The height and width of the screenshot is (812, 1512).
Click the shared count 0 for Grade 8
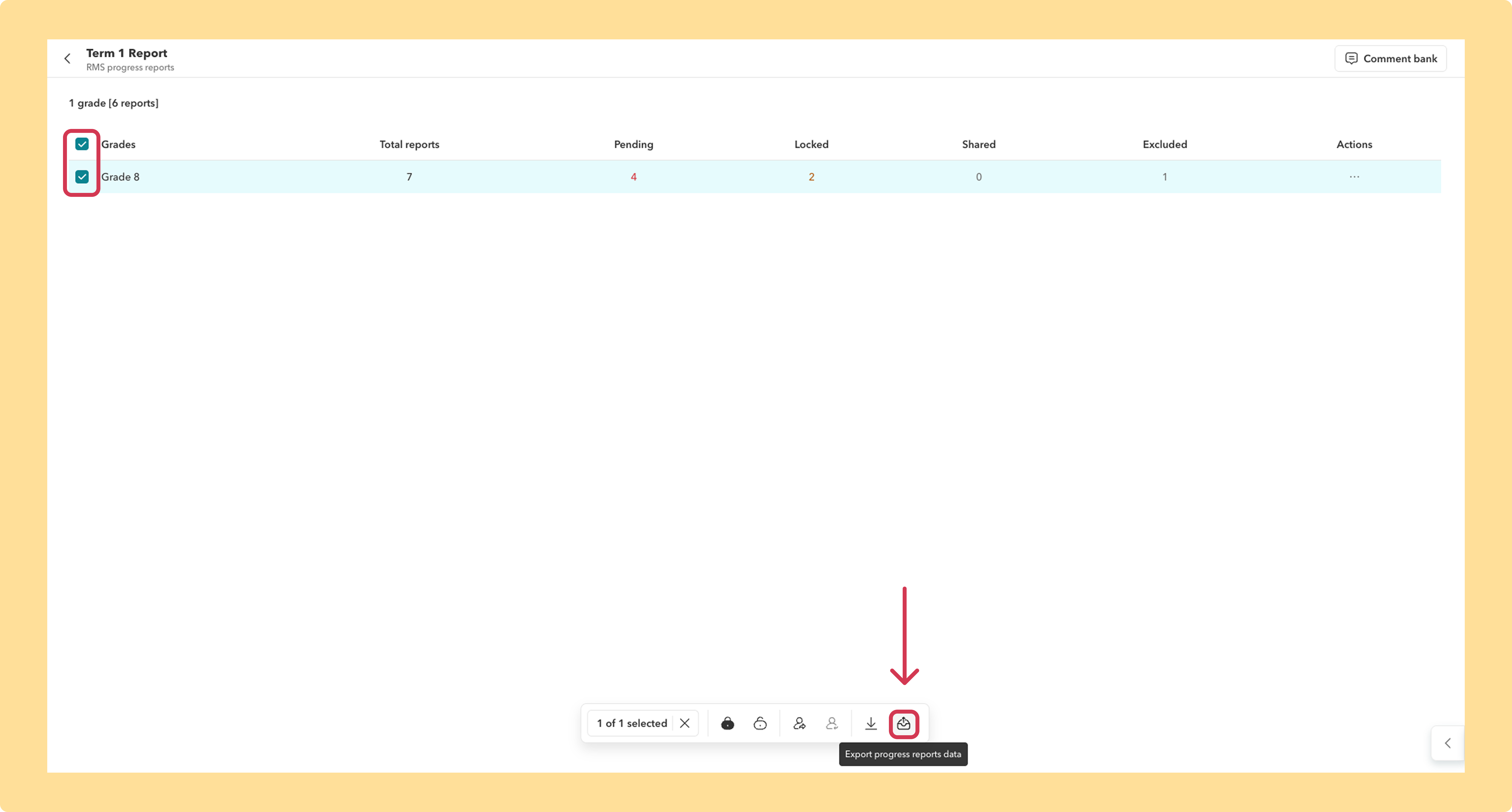pyautogui.click(x=978, y=177)
